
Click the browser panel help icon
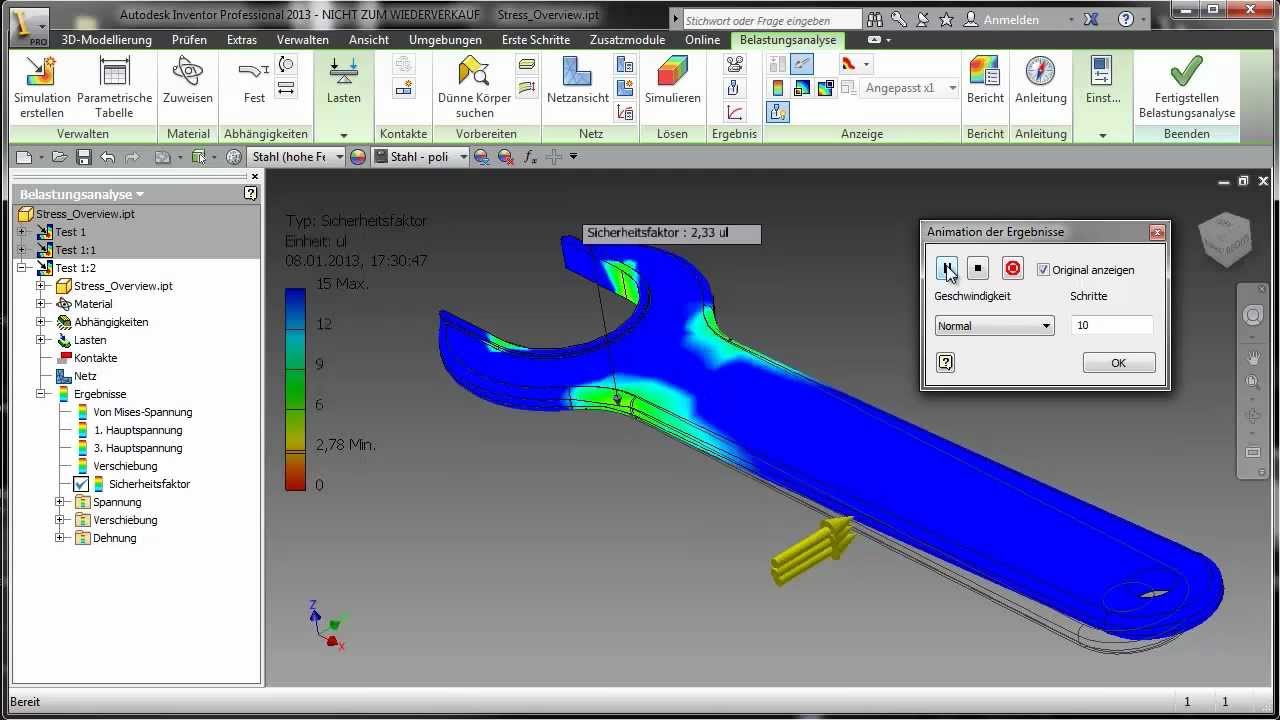pyautogui.click(x=250, y=194)
